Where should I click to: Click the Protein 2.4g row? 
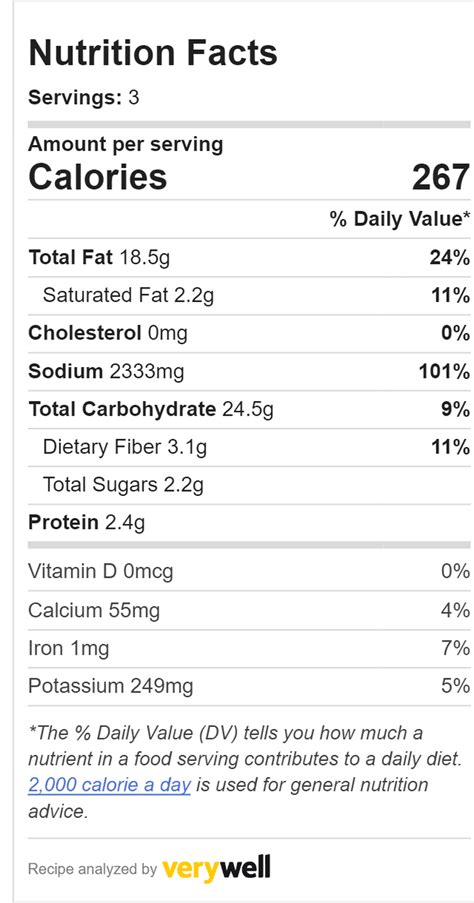point(249,523)
